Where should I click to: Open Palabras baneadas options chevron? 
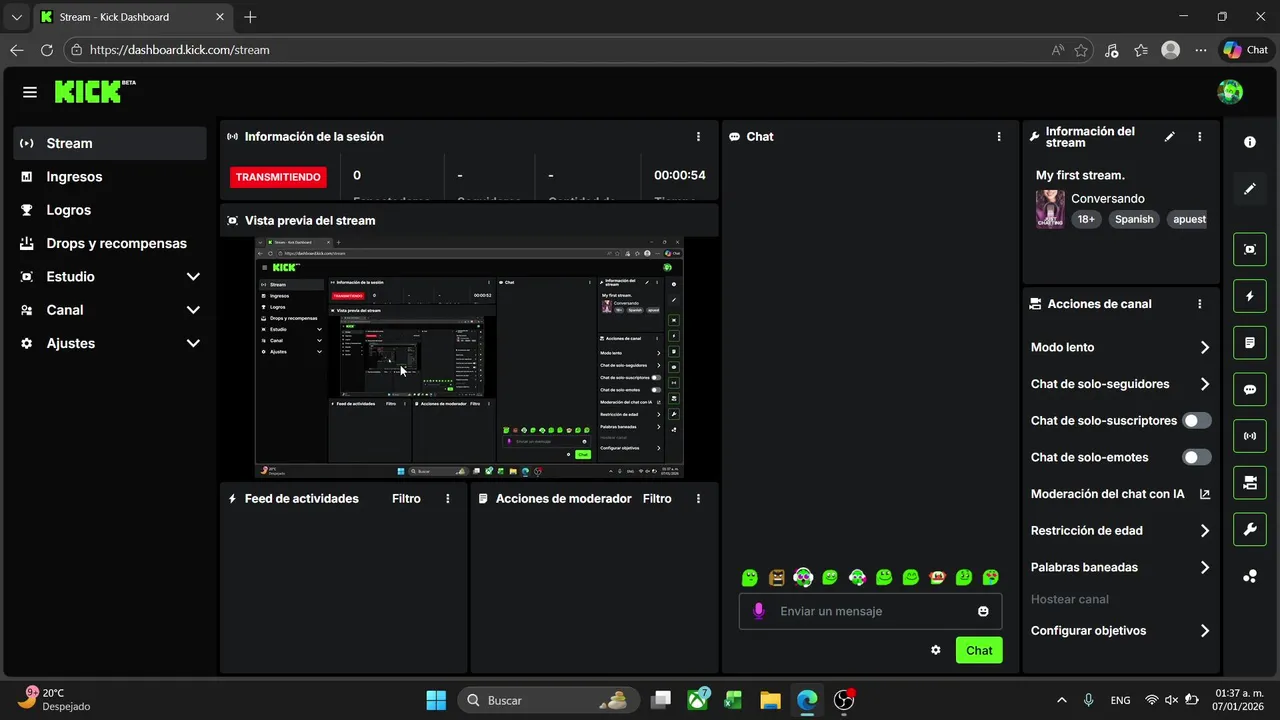click(x=1204, y=567)
